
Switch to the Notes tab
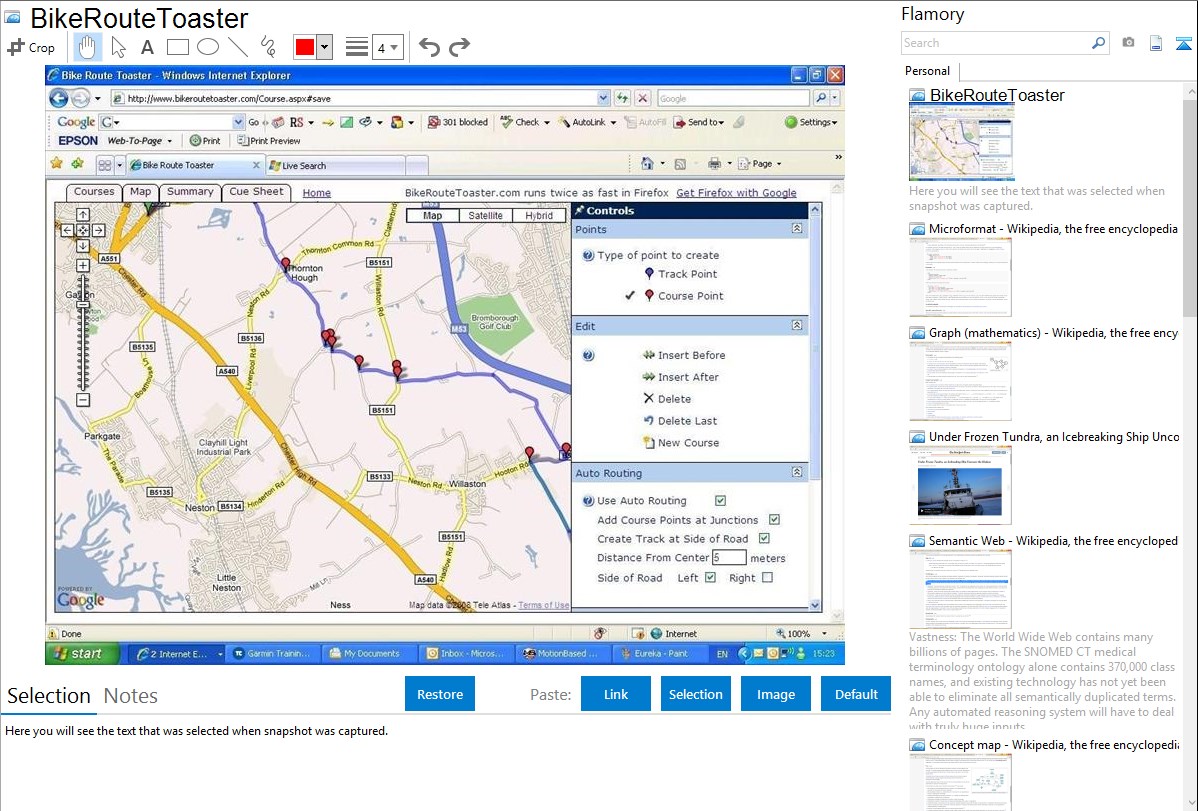pos(131,696)
